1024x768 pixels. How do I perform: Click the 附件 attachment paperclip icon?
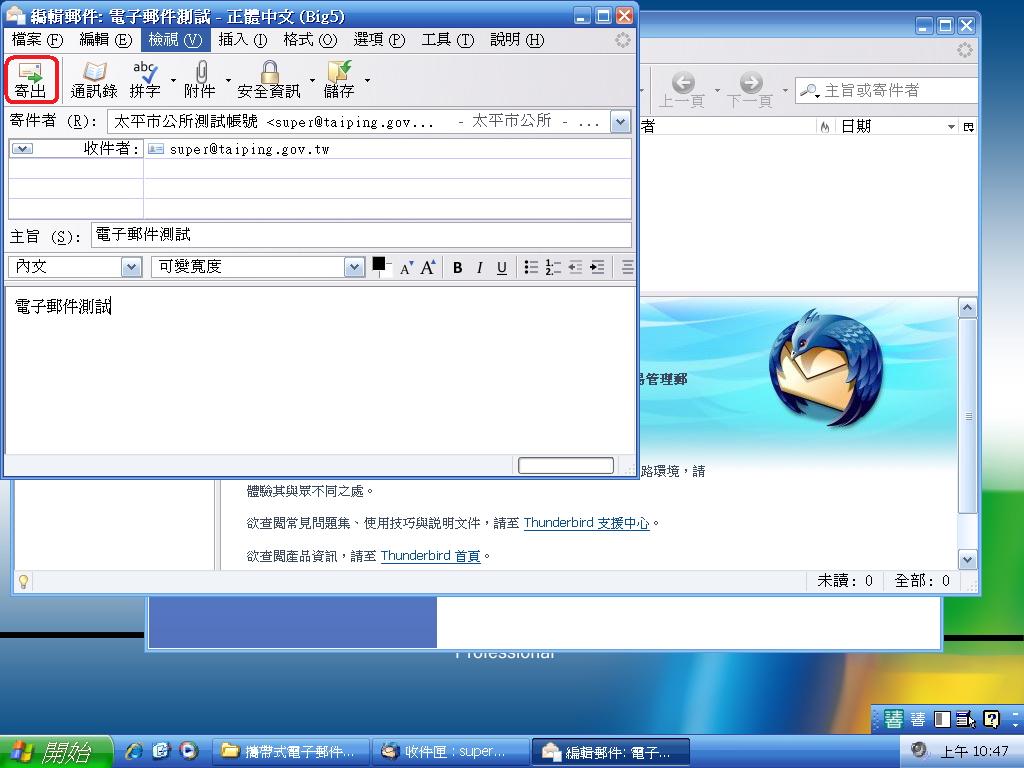point(200,79)
